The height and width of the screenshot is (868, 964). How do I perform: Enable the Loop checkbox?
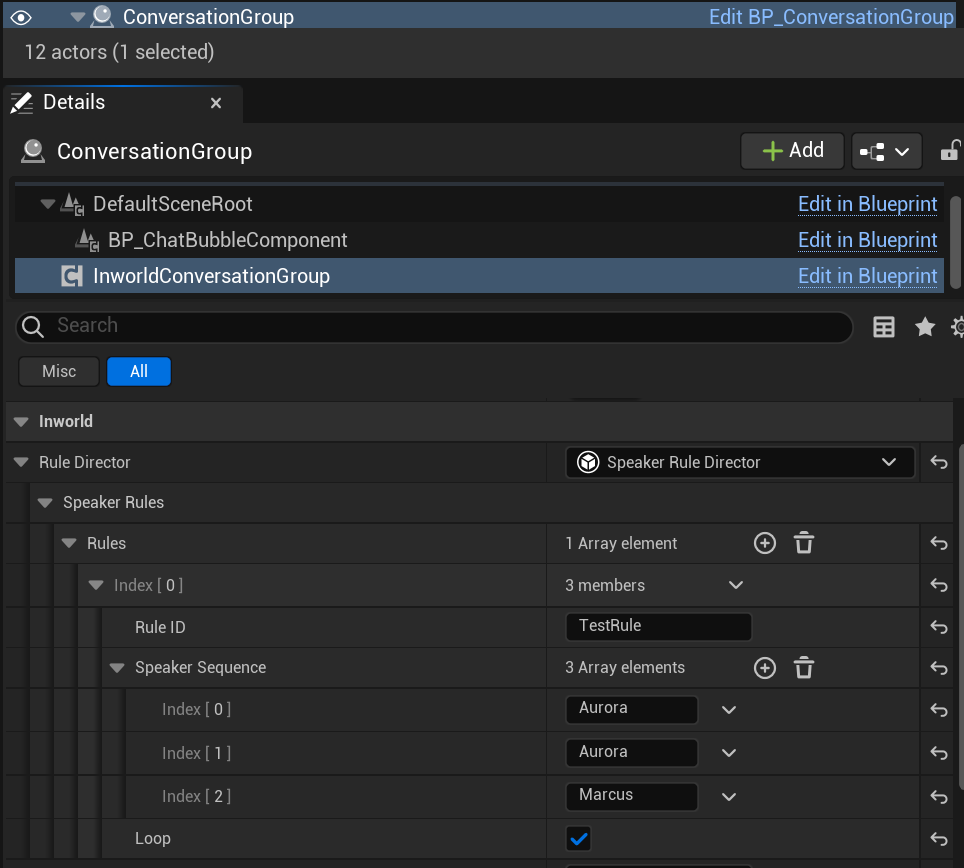pos(580,839)
